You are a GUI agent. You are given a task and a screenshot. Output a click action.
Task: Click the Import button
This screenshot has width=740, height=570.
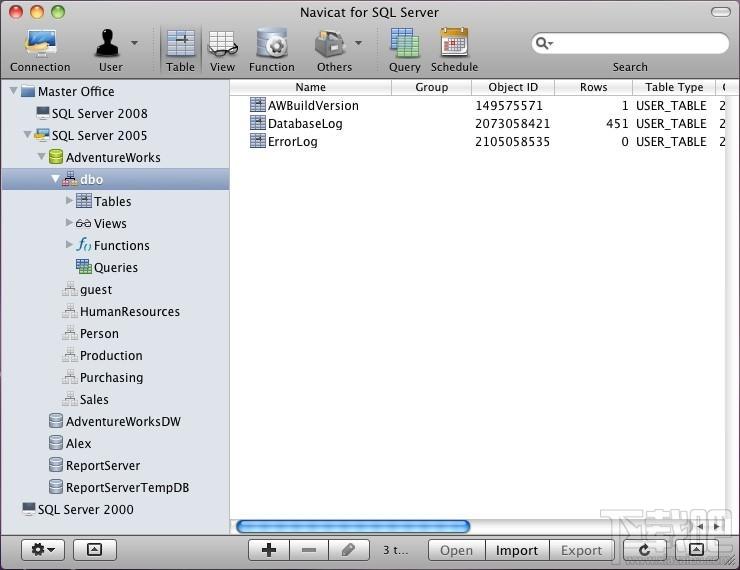517,550
